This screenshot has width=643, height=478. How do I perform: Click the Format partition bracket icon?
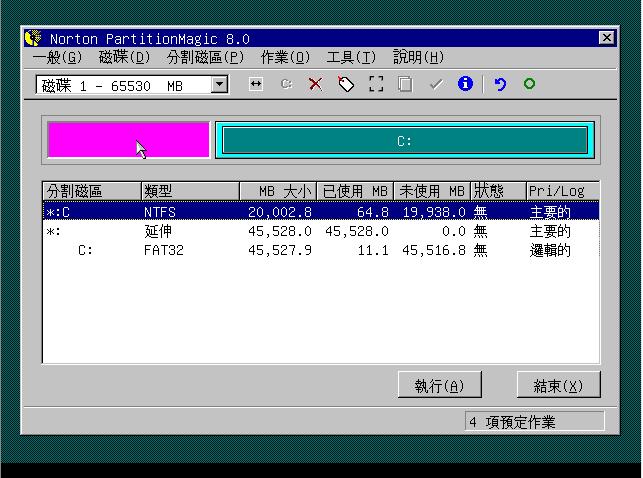pyautogui.click(x=376, y=84)
